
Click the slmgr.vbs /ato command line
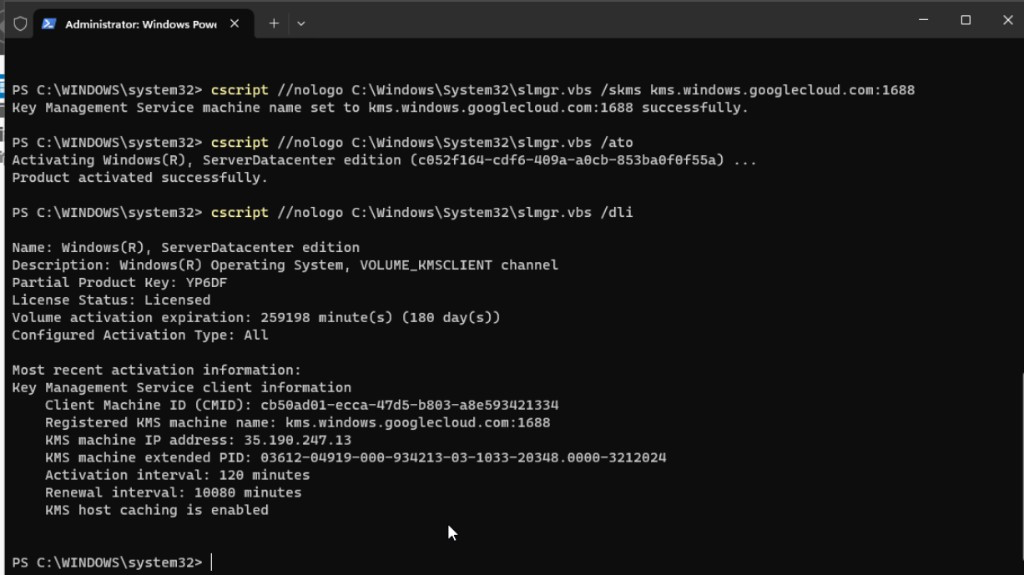click(323, 142)
